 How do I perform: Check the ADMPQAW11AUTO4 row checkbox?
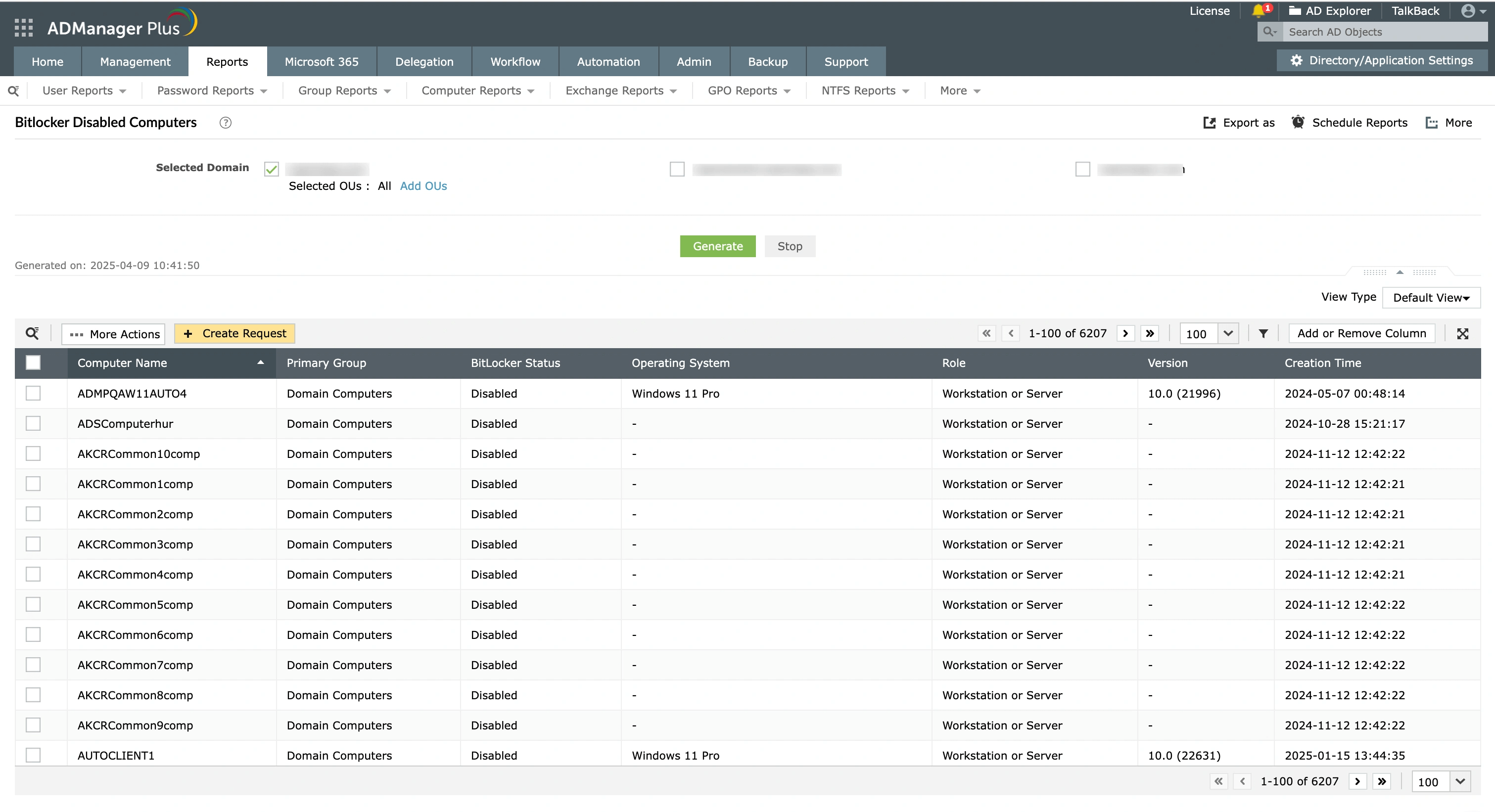(x=33, y=393)
